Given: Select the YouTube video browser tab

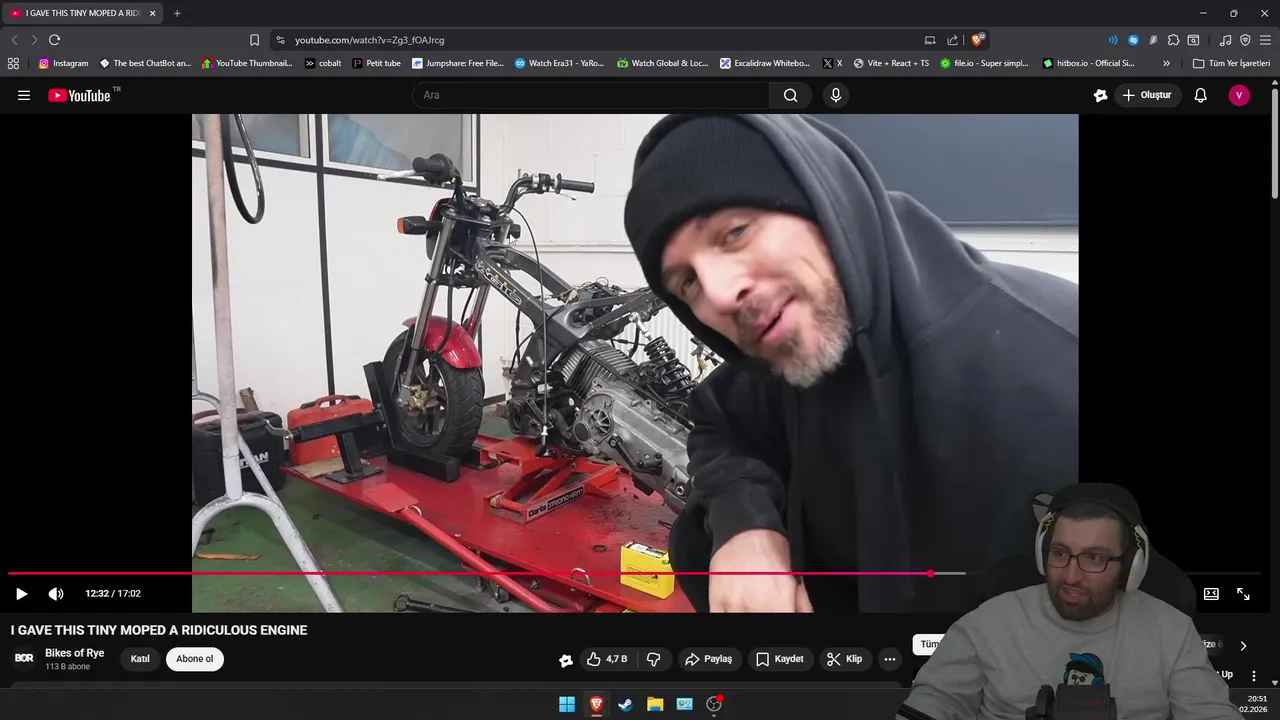Looking at the screenshot, I should 82,13.
